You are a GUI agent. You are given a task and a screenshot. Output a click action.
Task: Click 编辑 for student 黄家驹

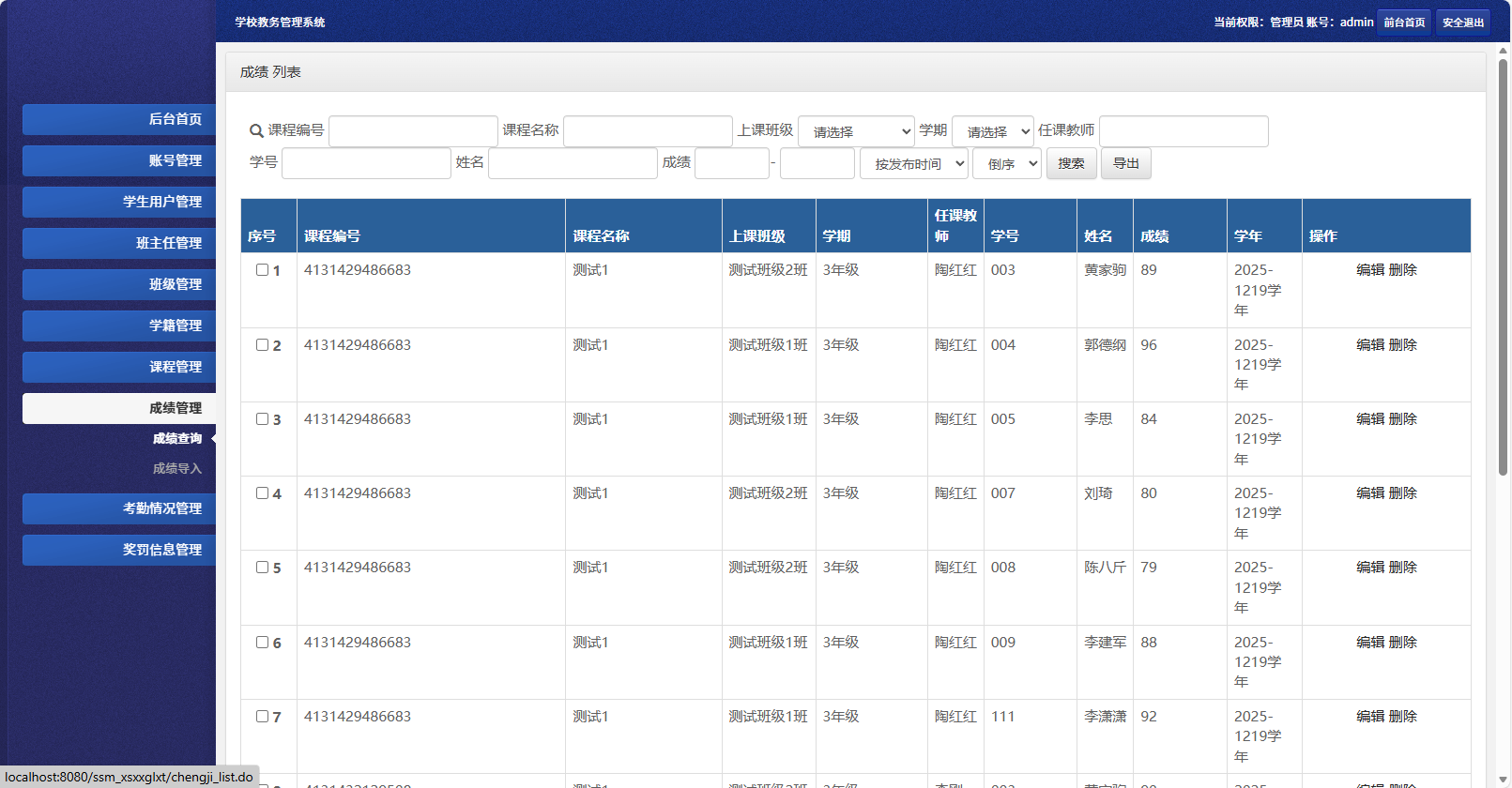pos(1369,270)
